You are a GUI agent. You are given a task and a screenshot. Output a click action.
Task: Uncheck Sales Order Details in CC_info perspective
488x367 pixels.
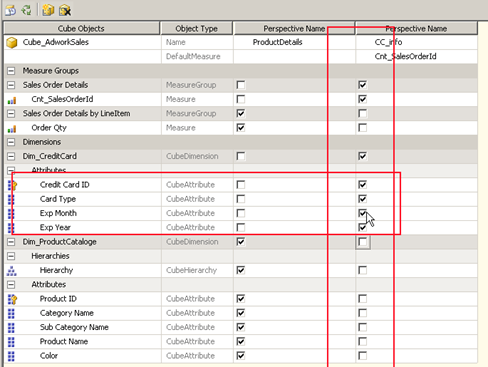click(x=362, y=85)
